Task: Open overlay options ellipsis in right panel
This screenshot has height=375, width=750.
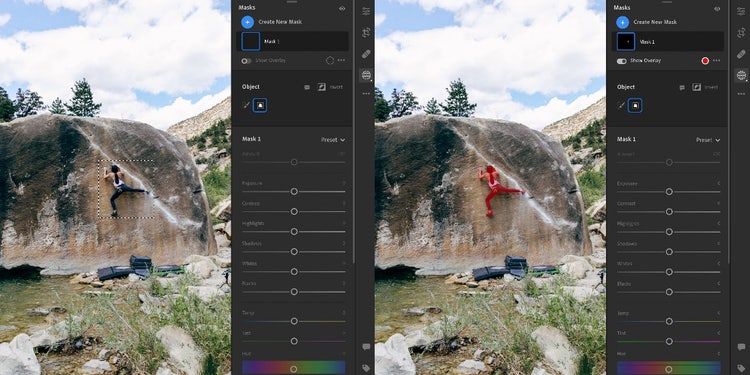Action: click(x=716, y=61)
